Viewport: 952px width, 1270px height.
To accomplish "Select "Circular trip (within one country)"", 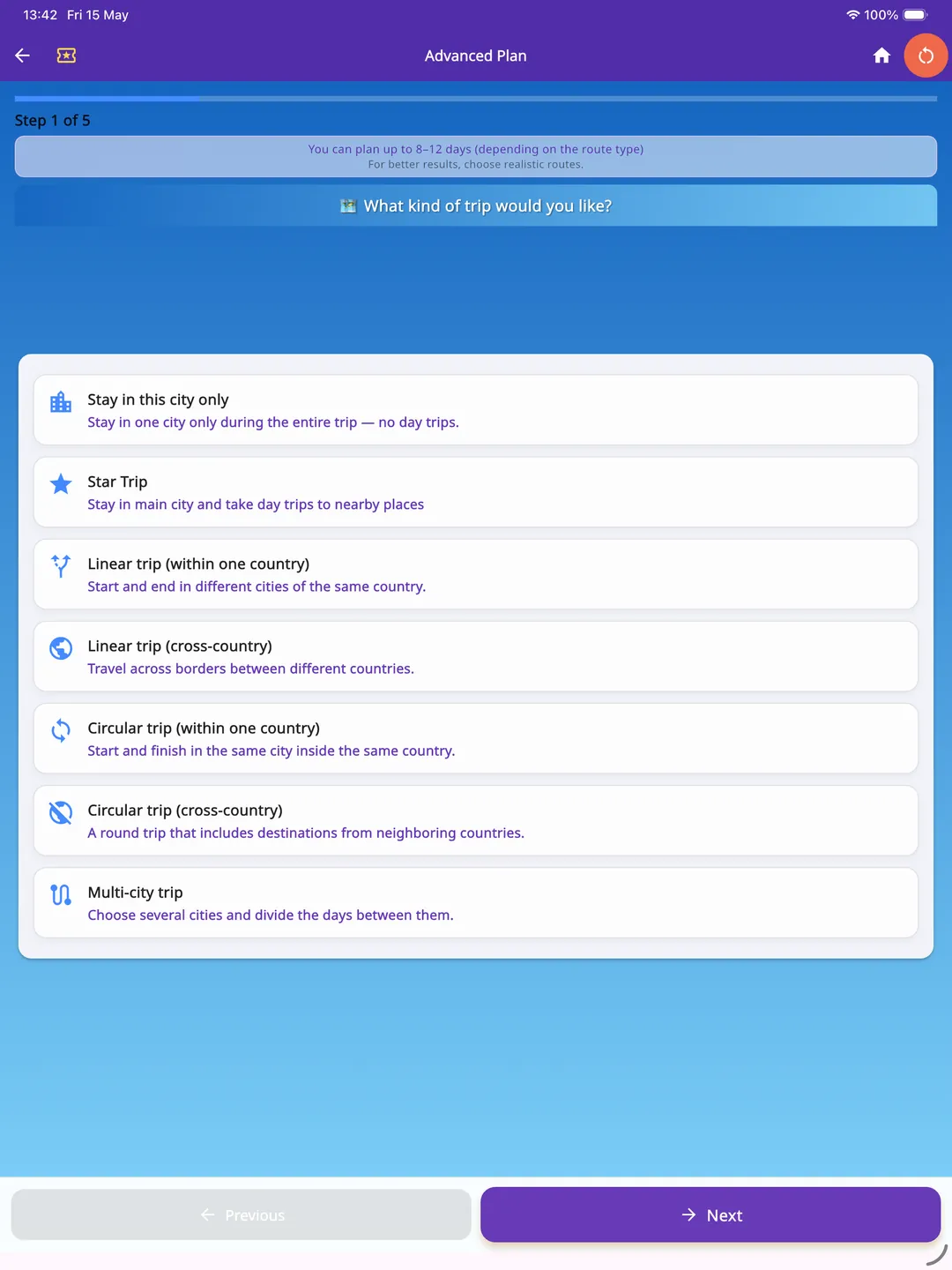I will click(476, 738).
